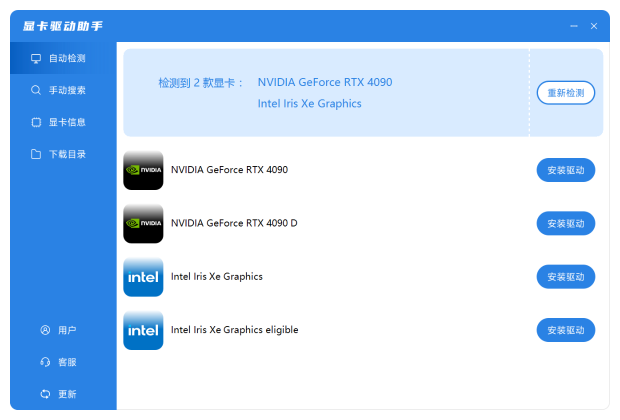Click the NVIDIA logo for GeForce RTX 4090
Image resolution: width=620 pixels, height=420 pixels.
point(143,170)
